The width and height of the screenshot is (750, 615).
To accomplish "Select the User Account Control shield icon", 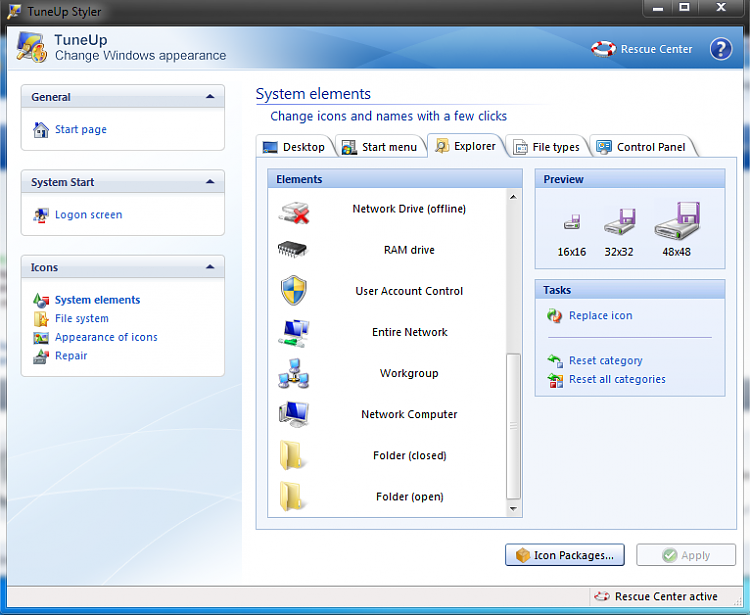I will tap(293, 291).
